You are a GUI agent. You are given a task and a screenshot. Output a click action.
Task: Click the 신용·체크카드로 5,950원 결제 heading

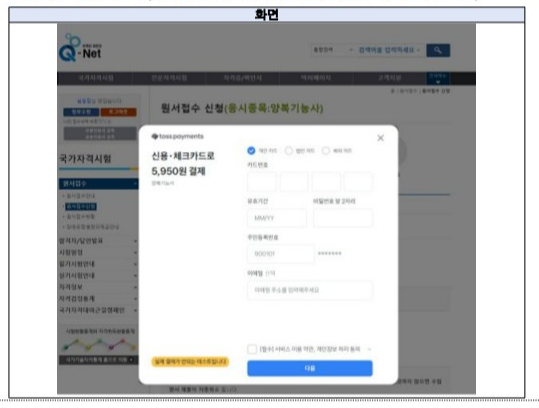pos(183,164)
